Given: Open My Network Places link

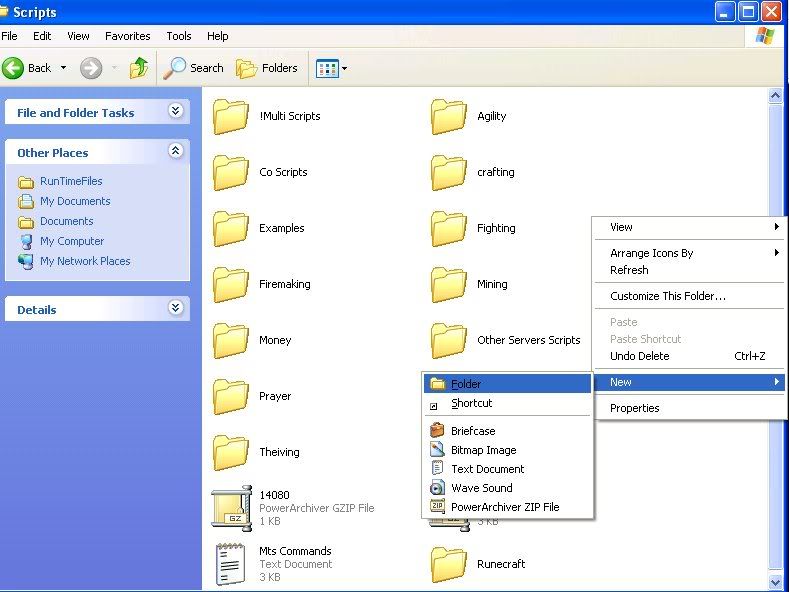Looking at the screenshot, I should pyautogui.click(x=85, y=261).
